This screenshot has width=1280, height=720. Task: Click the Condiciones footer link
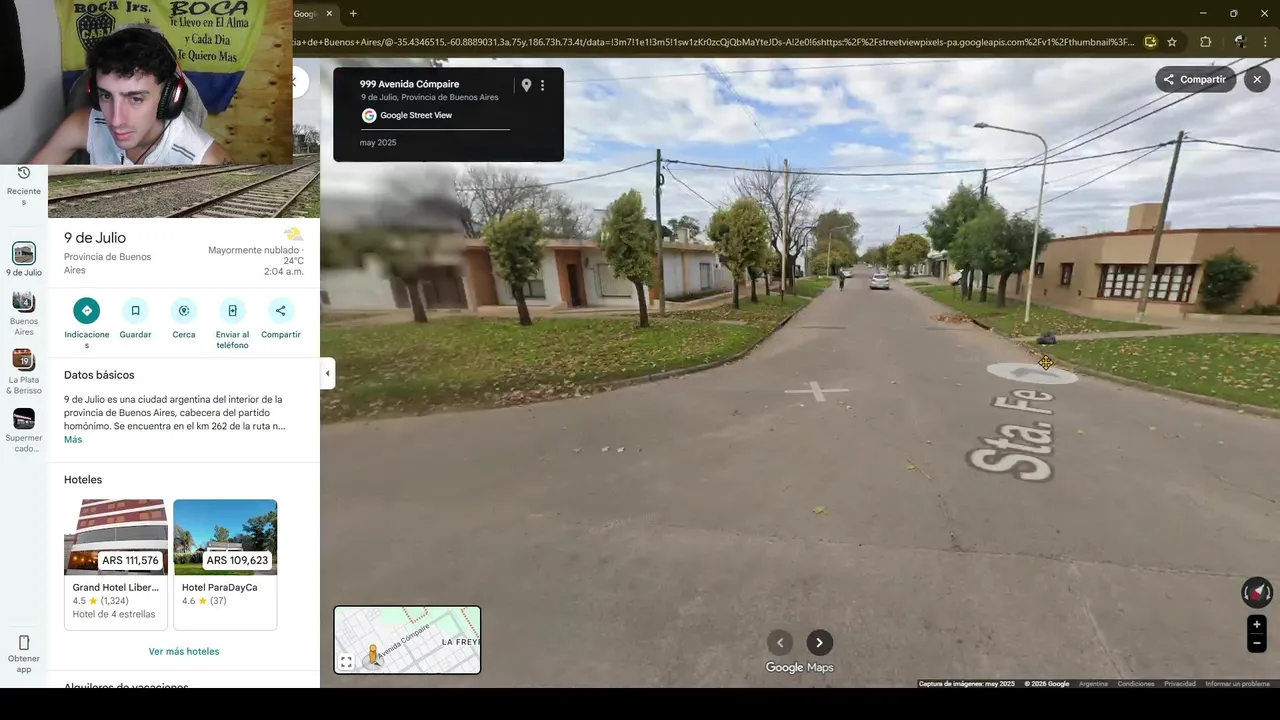[1136, 684]
